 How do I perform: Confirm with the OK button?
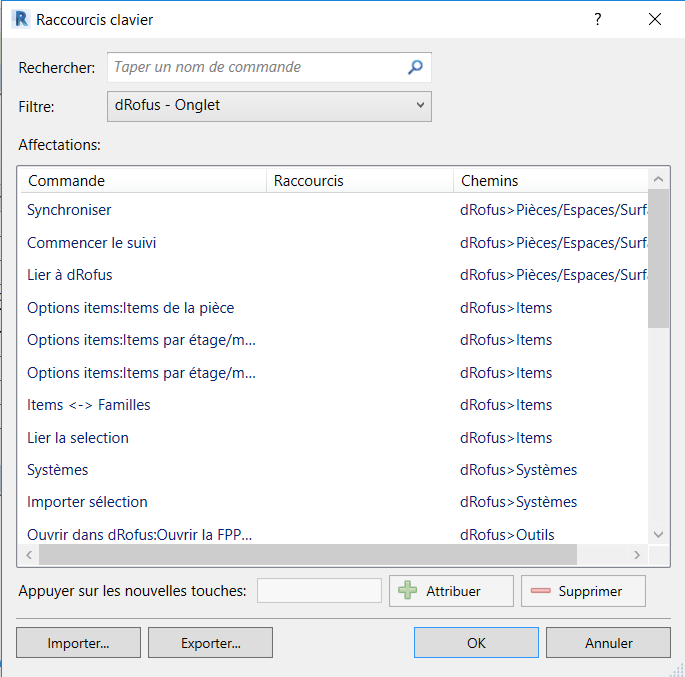click(x=476, y=643)
